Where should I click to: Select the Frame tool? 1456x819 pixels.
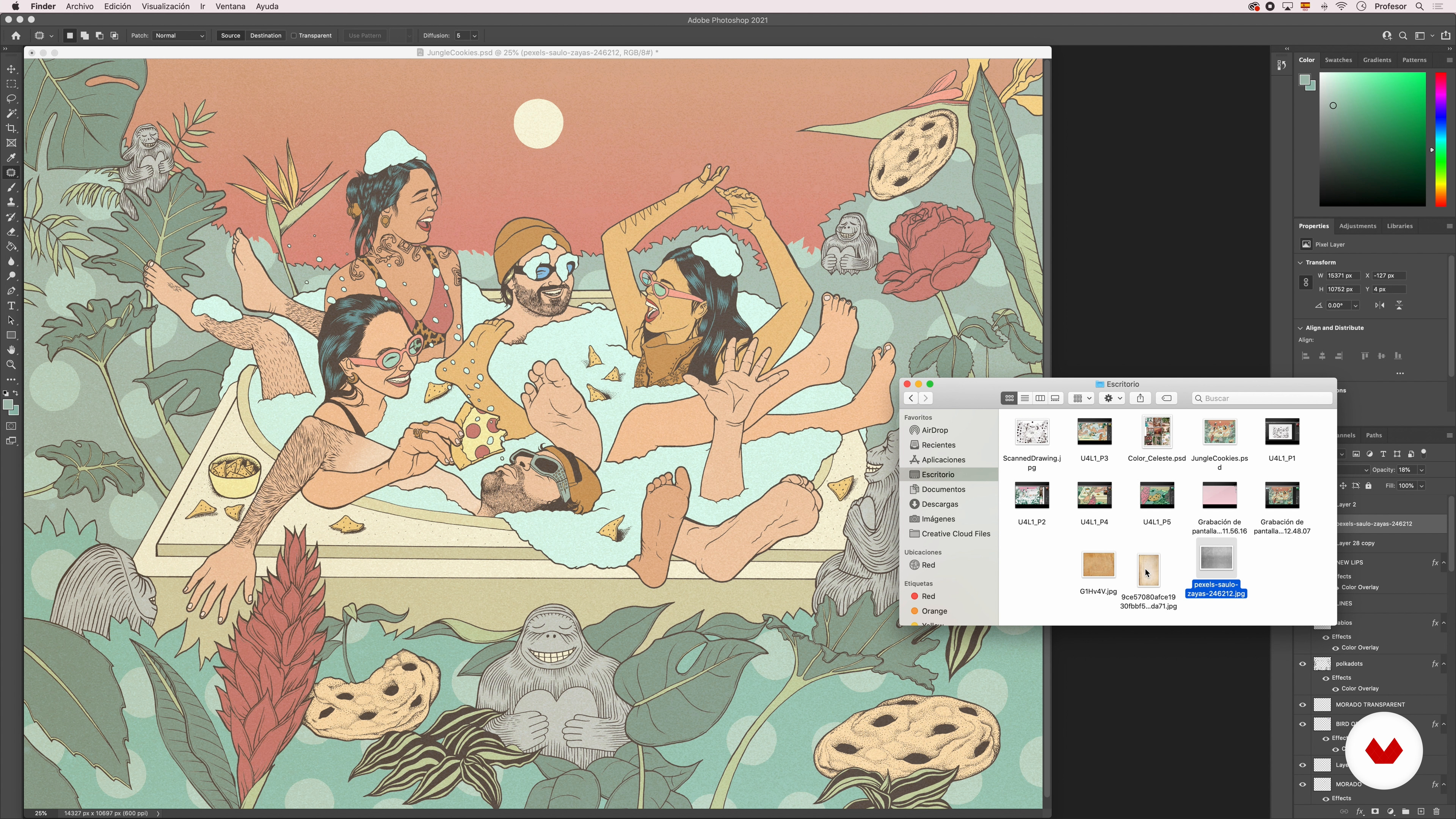pyautogui.click(x=11, y=143)
